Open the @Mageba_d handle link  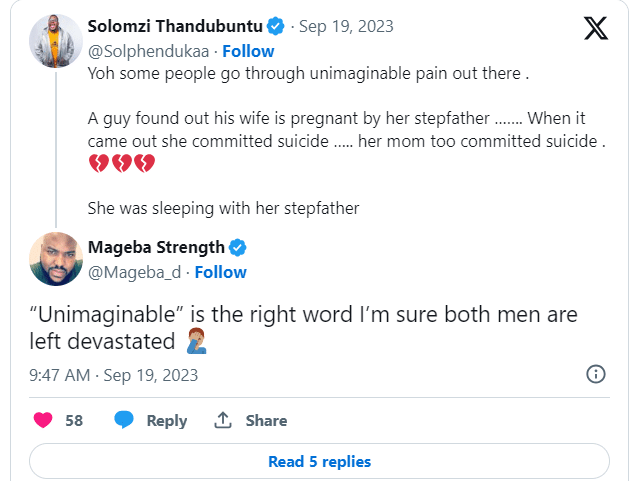tap(135, 272)
